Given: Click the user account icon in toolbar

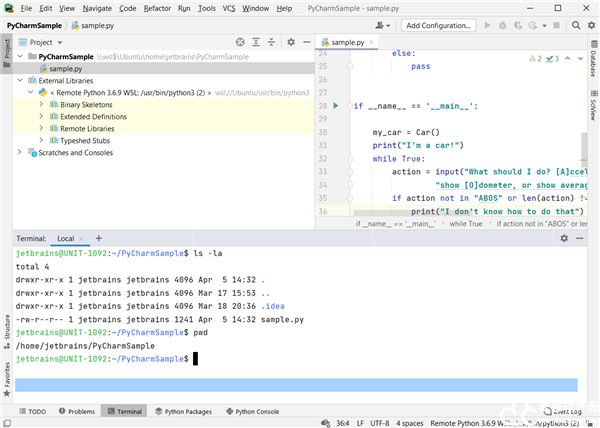Looking at the screenshot, I should 382,26.
